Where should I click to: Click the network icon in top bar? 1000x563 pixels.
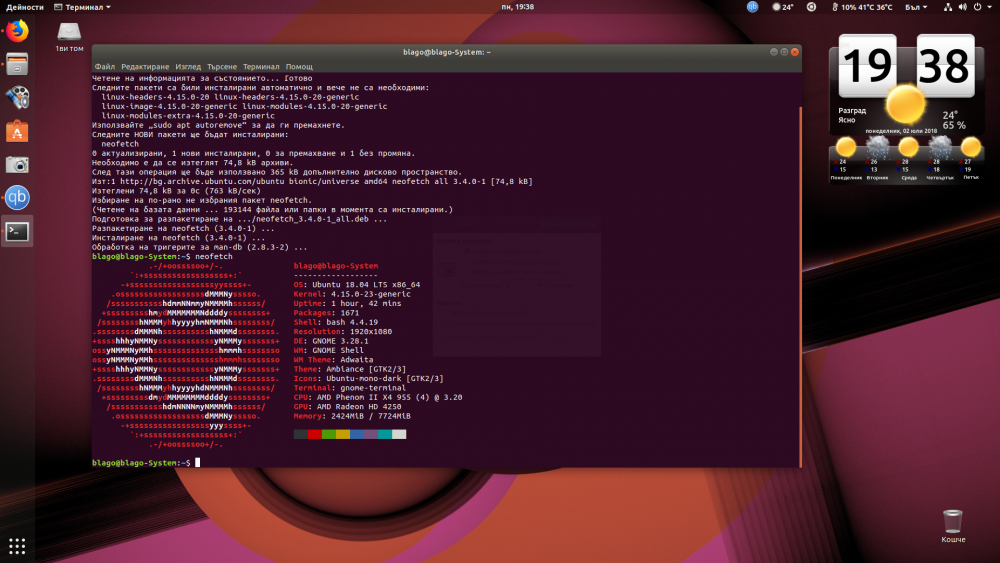click(948, 7)
